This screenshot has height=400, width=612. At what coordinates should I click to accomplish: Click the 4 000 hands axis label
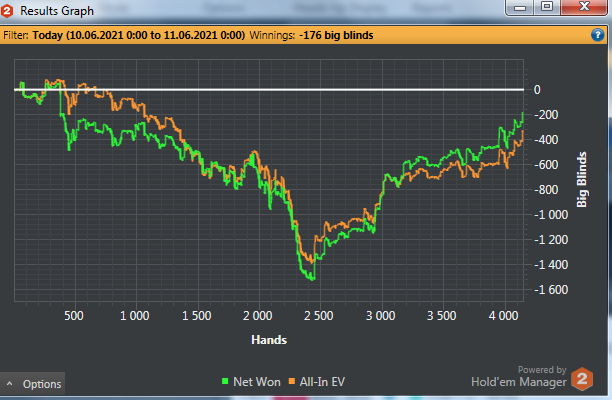coord(503,315)
